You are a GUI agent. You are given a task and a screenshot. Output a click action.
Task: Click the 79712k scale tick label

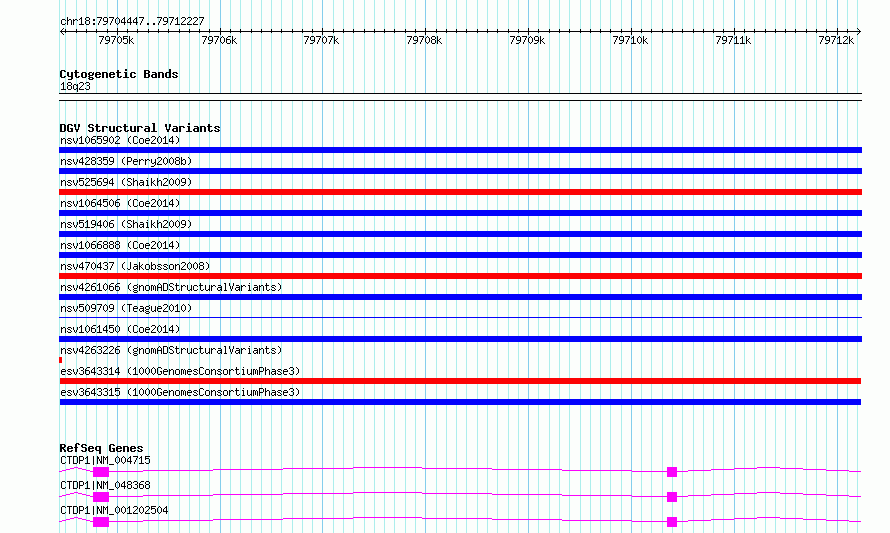click(x=836, y=40)
